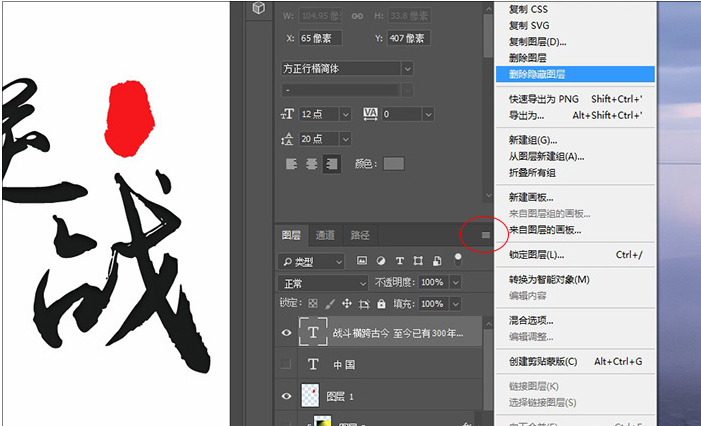Lock transparent pixels
This screenshot has height=426, width=701.
pos(313,304)
